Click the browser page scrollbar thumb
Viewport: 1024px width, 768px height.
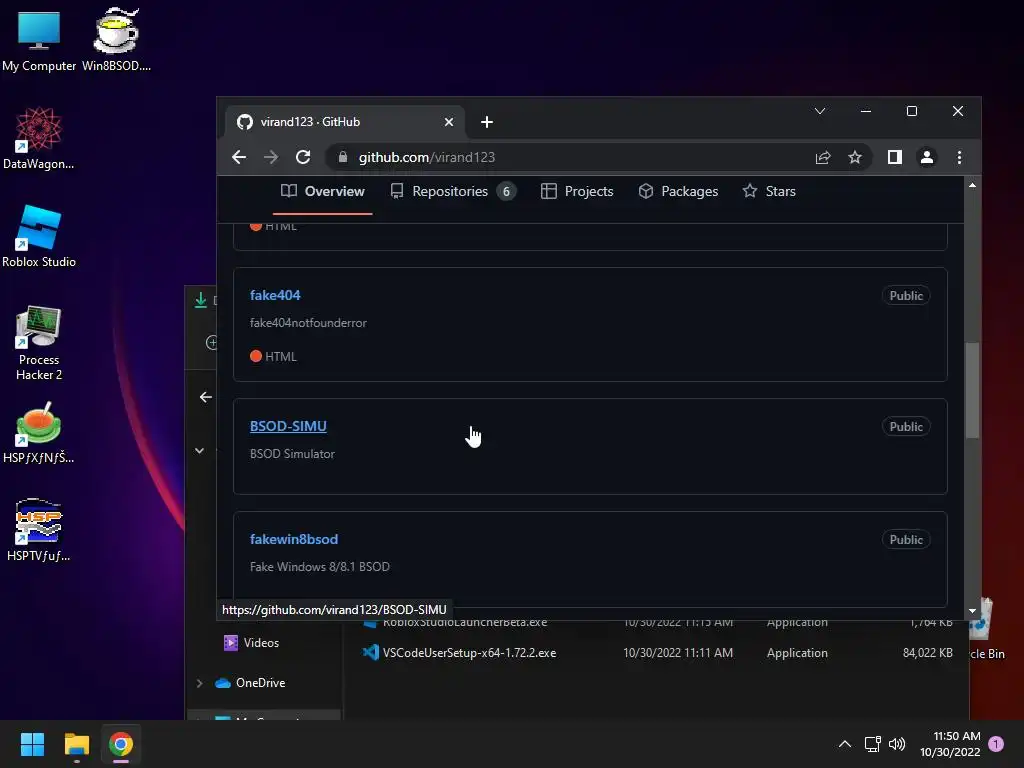click(972, 390)
